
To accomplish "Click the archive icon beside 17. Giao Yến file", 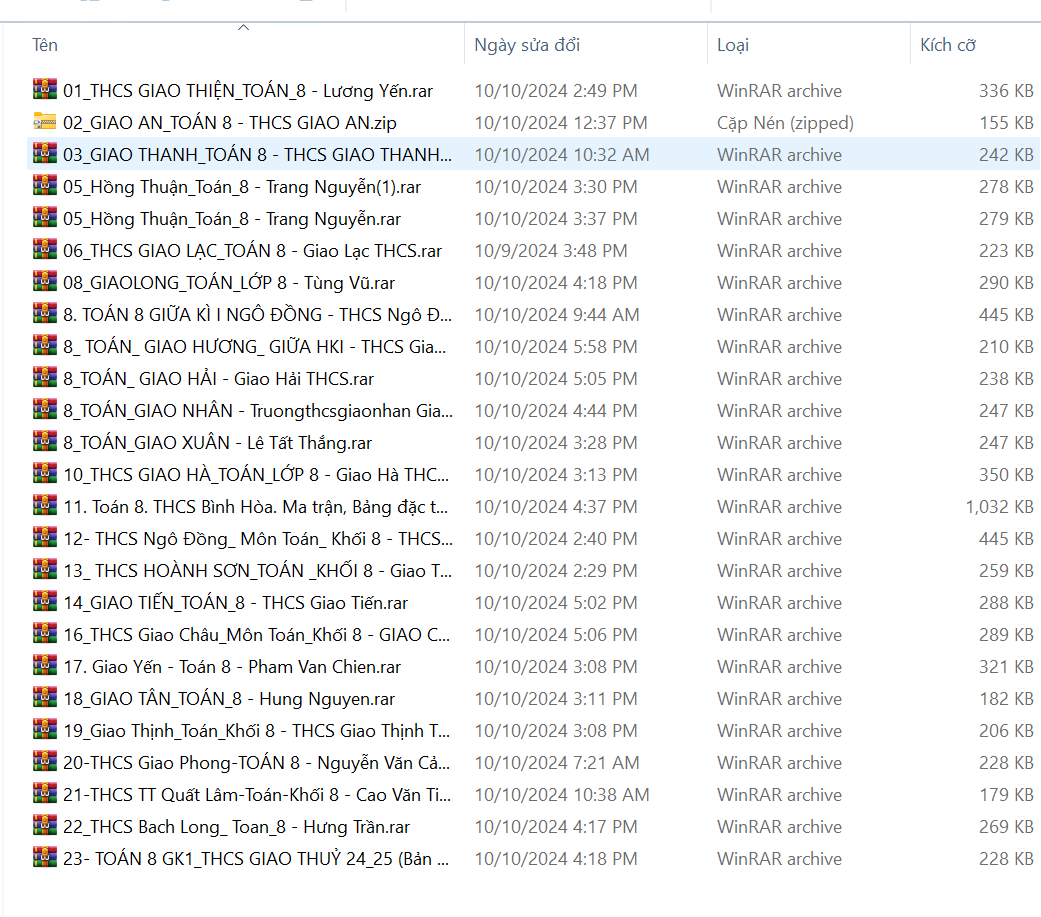I will 44,666.
